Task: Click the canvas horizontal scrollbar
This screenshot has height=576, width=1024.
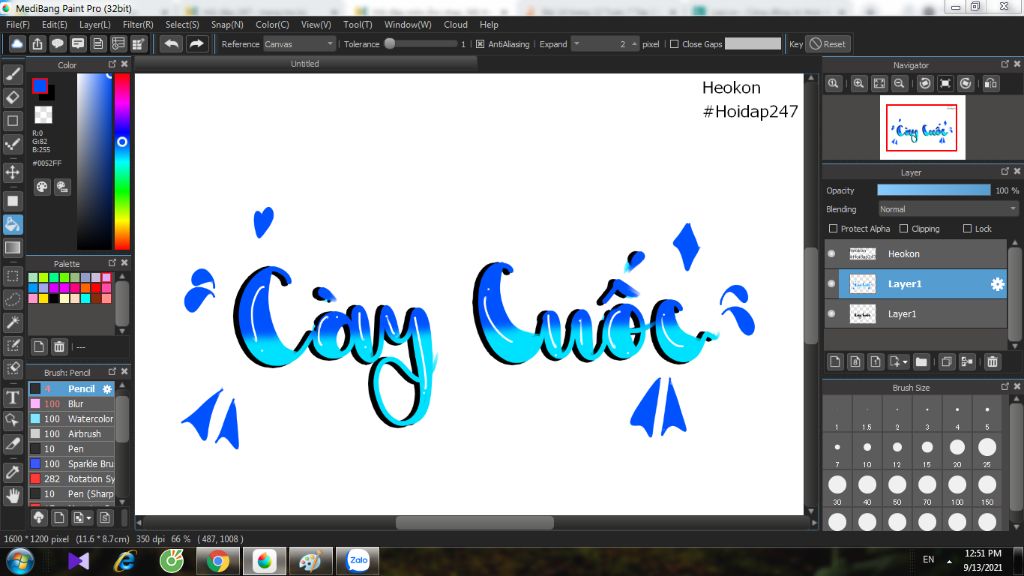Action: [475, 523]
